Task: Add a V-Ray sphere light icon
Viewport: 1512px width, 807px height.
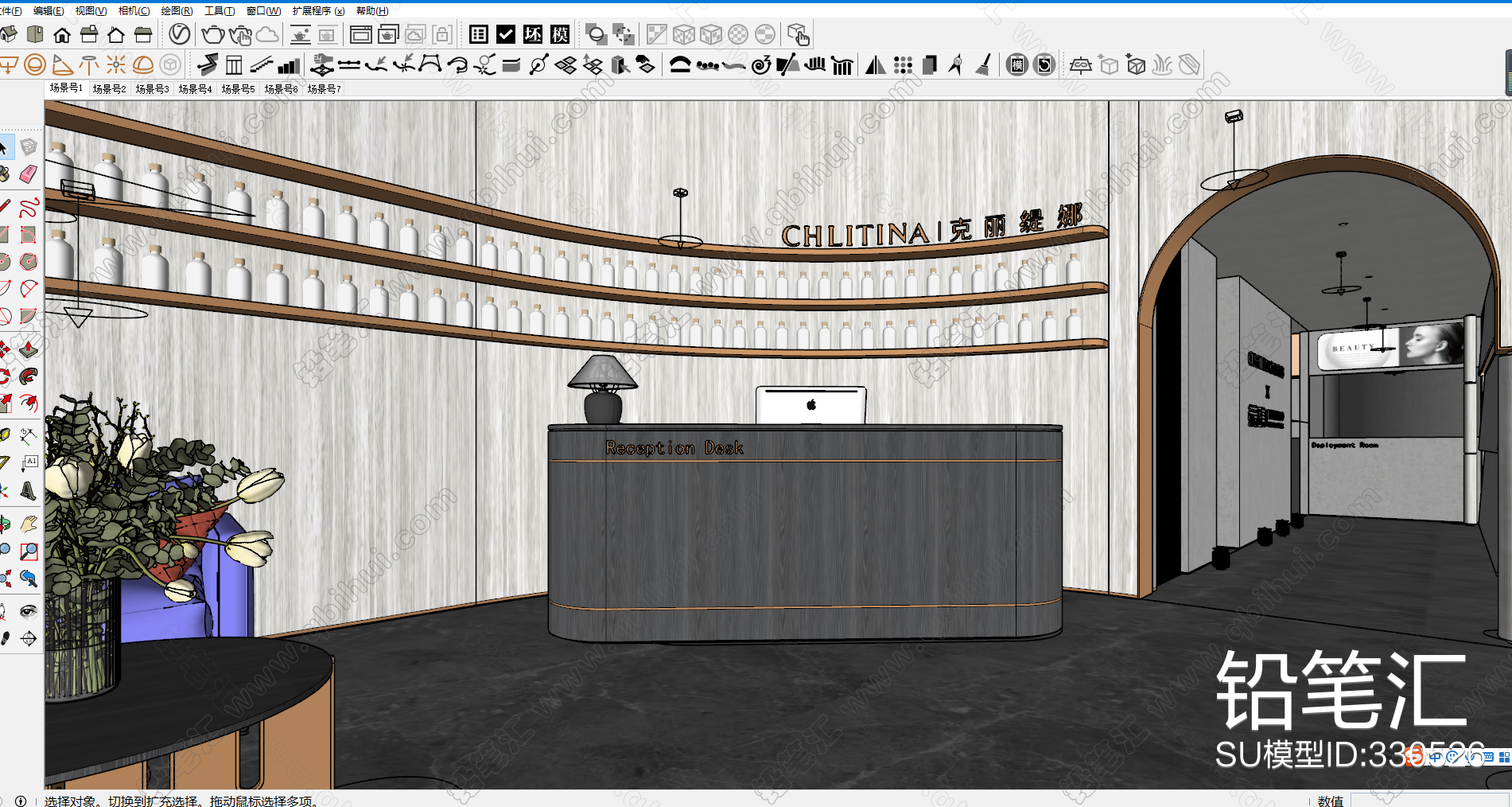Action: click(x=35, y=64)
